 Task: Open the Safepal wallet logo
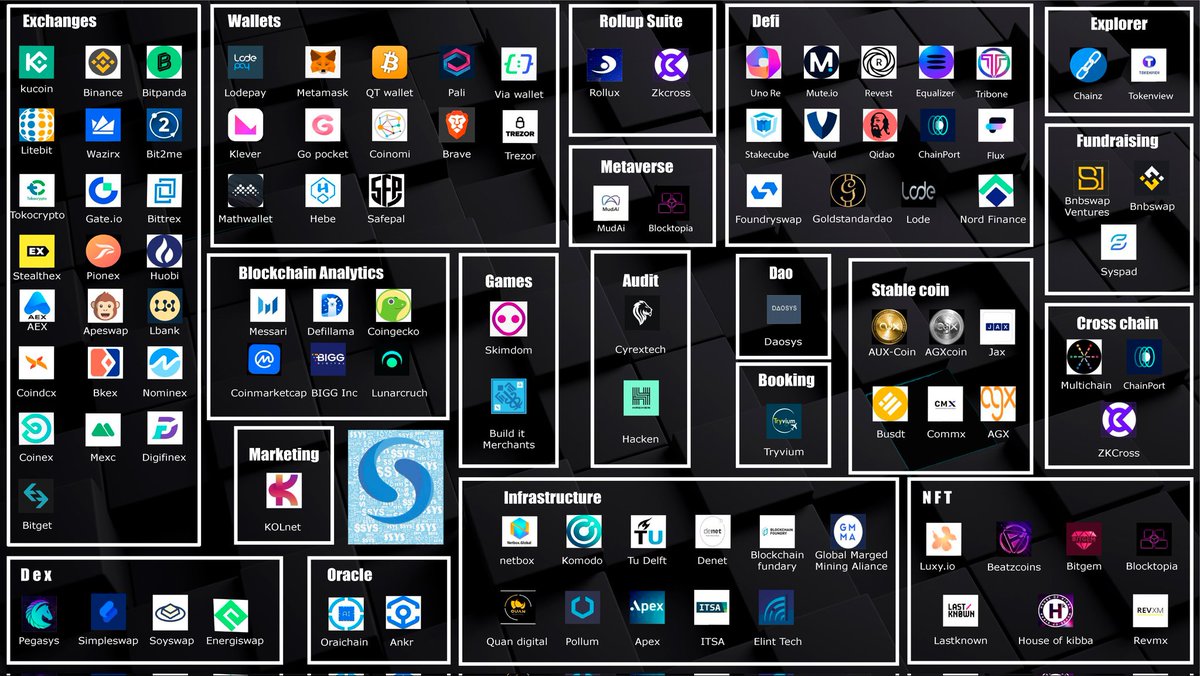(386, 190)
